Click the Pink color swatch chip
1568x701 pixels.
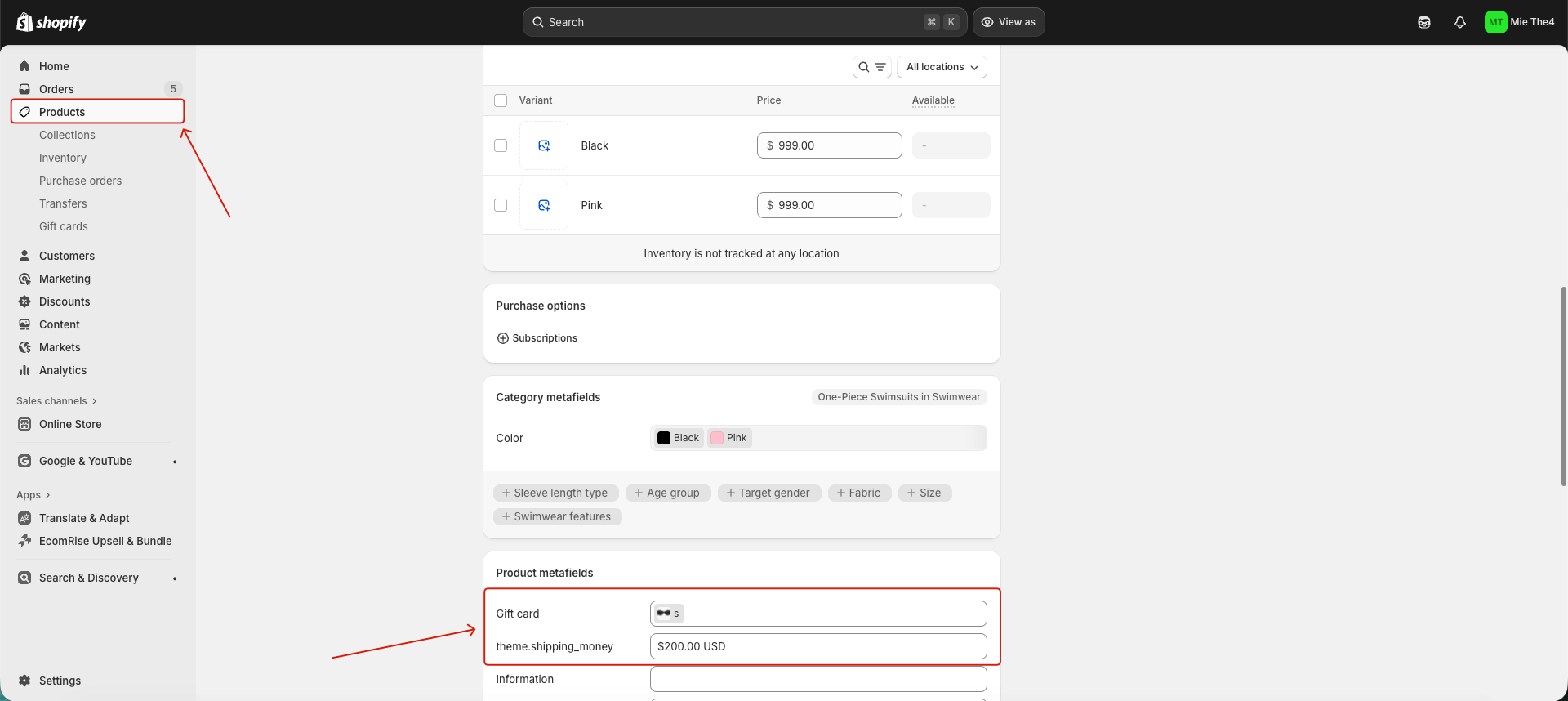729,438
